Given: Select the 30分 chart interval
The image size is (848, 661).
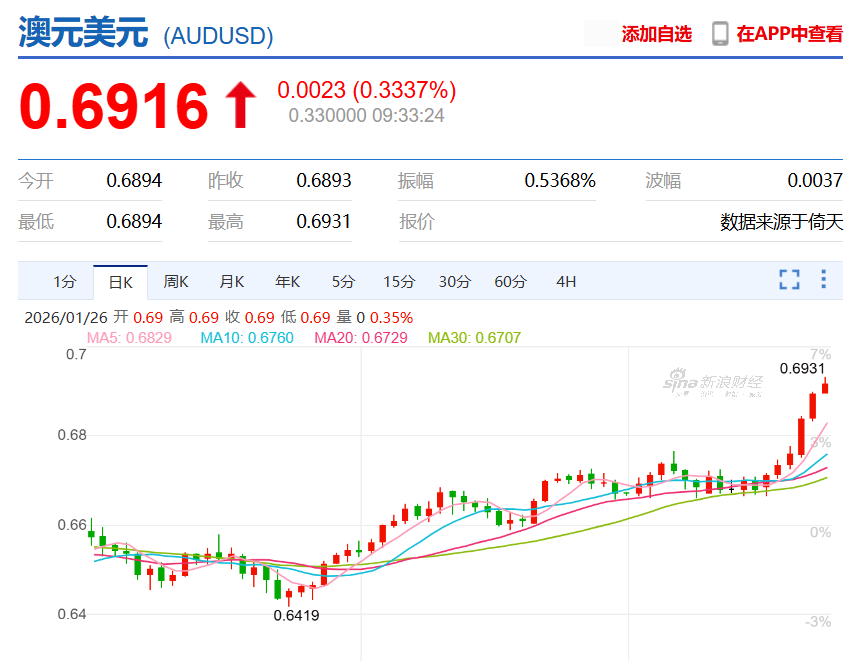Looking at the screenshot, I should 455,282.
